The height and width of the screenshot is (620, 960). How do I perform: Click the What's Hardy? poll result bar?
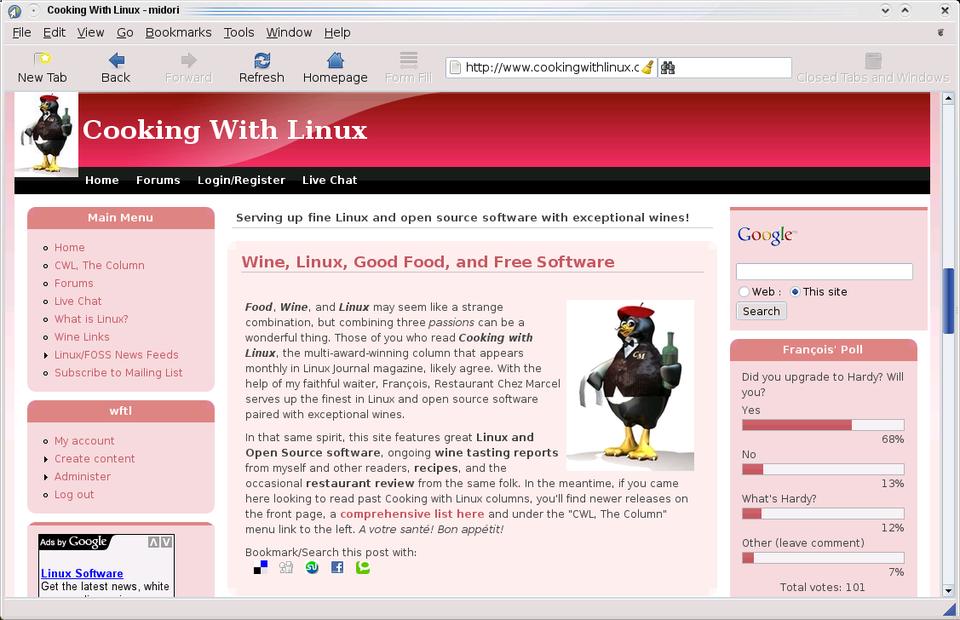823,514
